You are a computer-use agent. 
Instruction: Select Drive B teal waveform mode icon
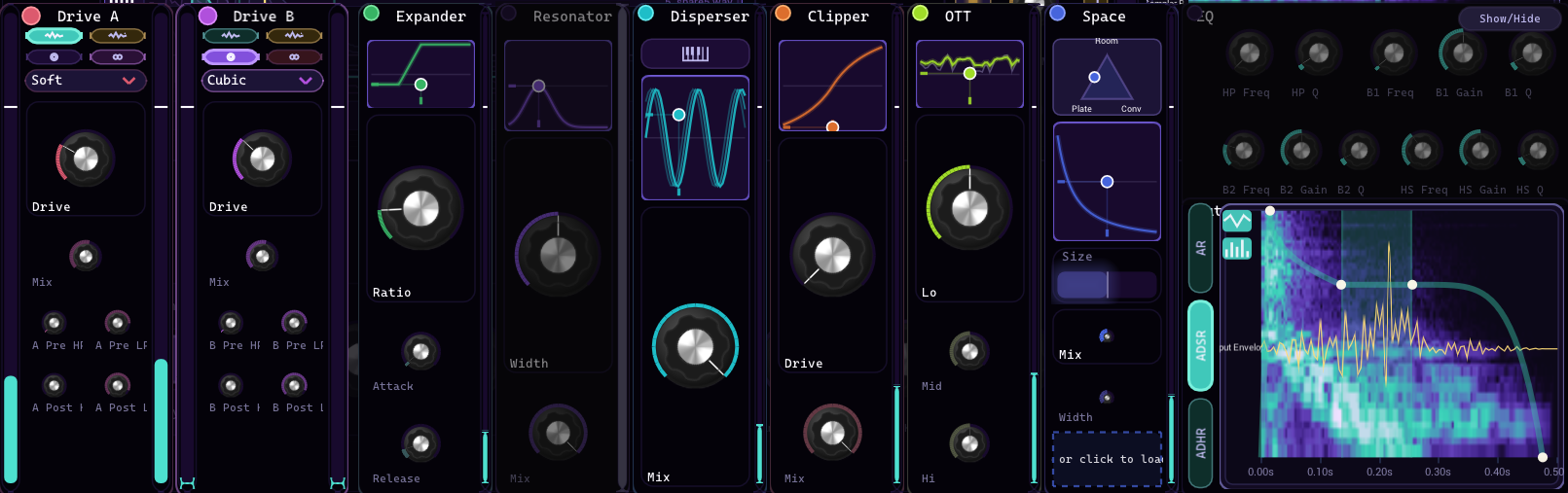[231, 36]
